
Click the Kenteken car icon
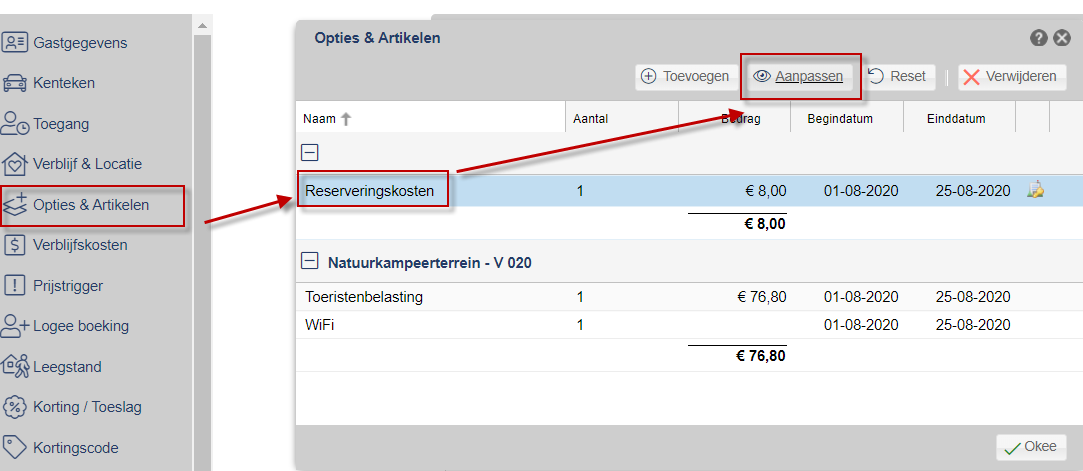click(x=15, y=83)
